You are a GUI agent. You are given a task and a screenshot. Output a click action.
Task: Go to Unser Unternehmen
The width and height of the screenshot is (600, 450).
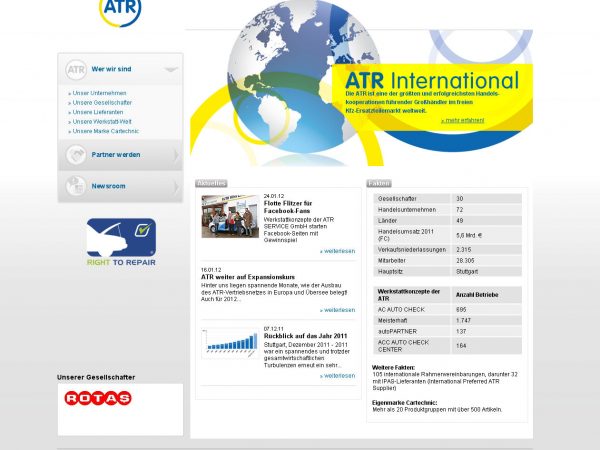97,93
